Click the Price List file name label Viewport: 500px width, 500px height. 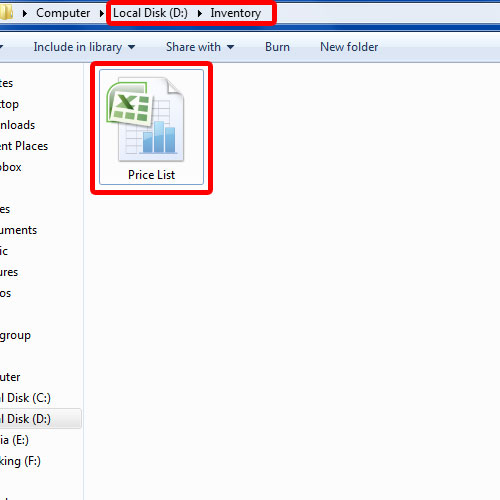[151, 175]
